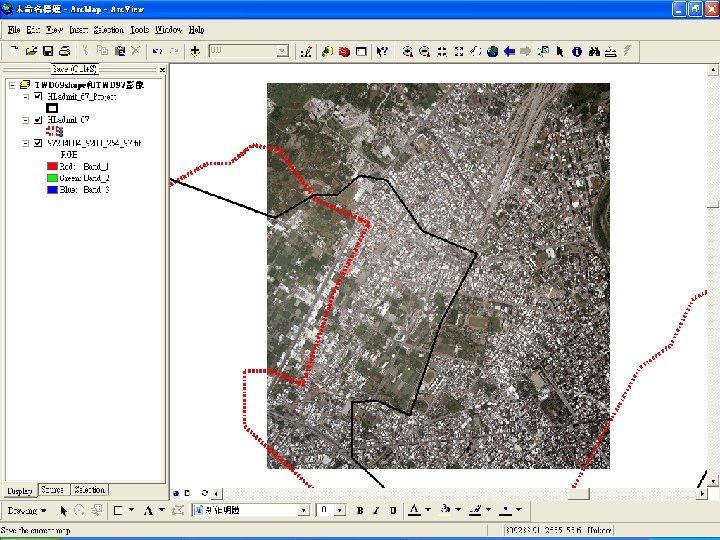Activate the Identify info tool
The height and width of the screenshot is (540, 720).
(577, 51)
